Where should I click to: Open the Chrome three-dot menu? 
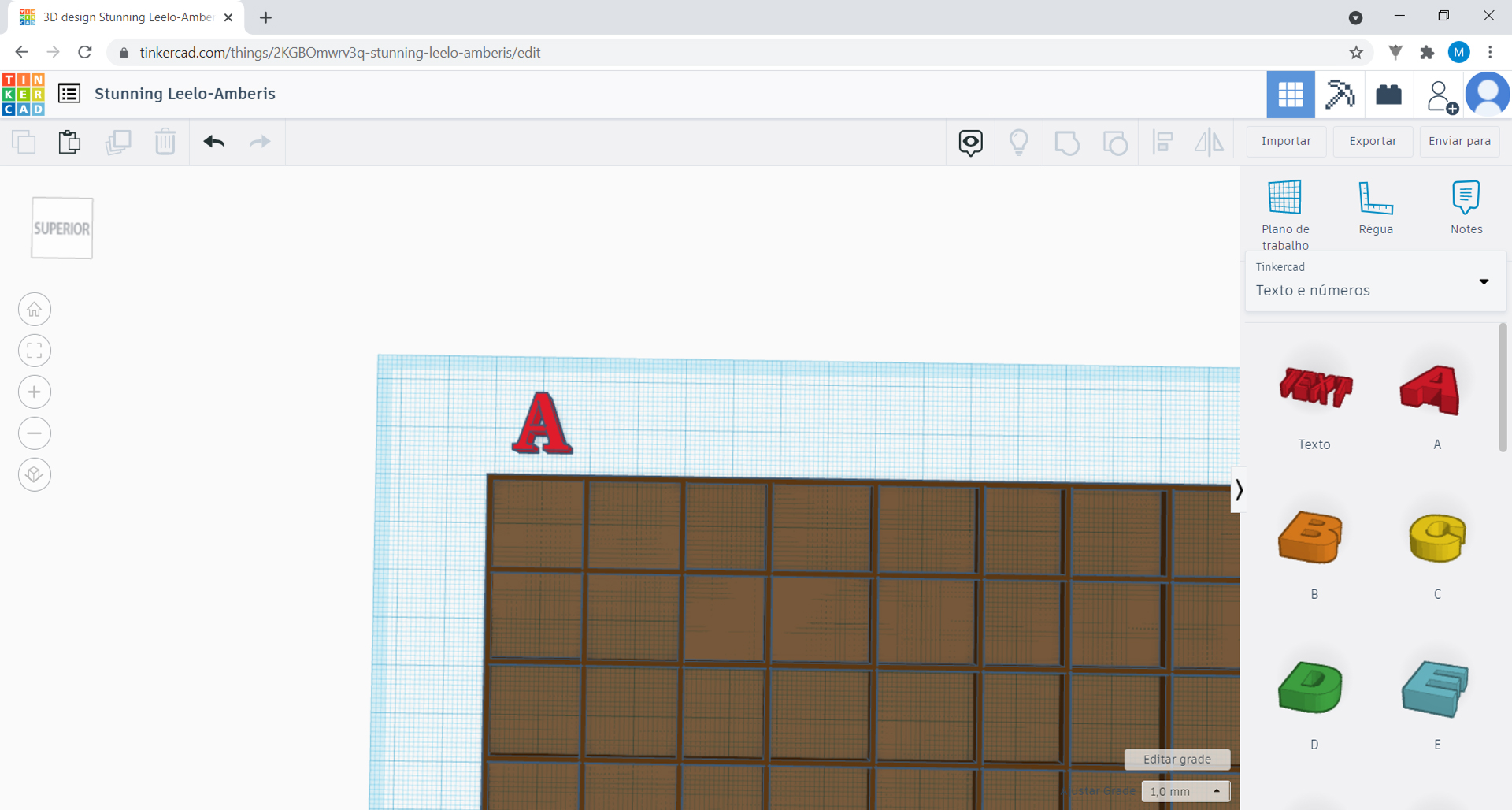coord(1490,53)
